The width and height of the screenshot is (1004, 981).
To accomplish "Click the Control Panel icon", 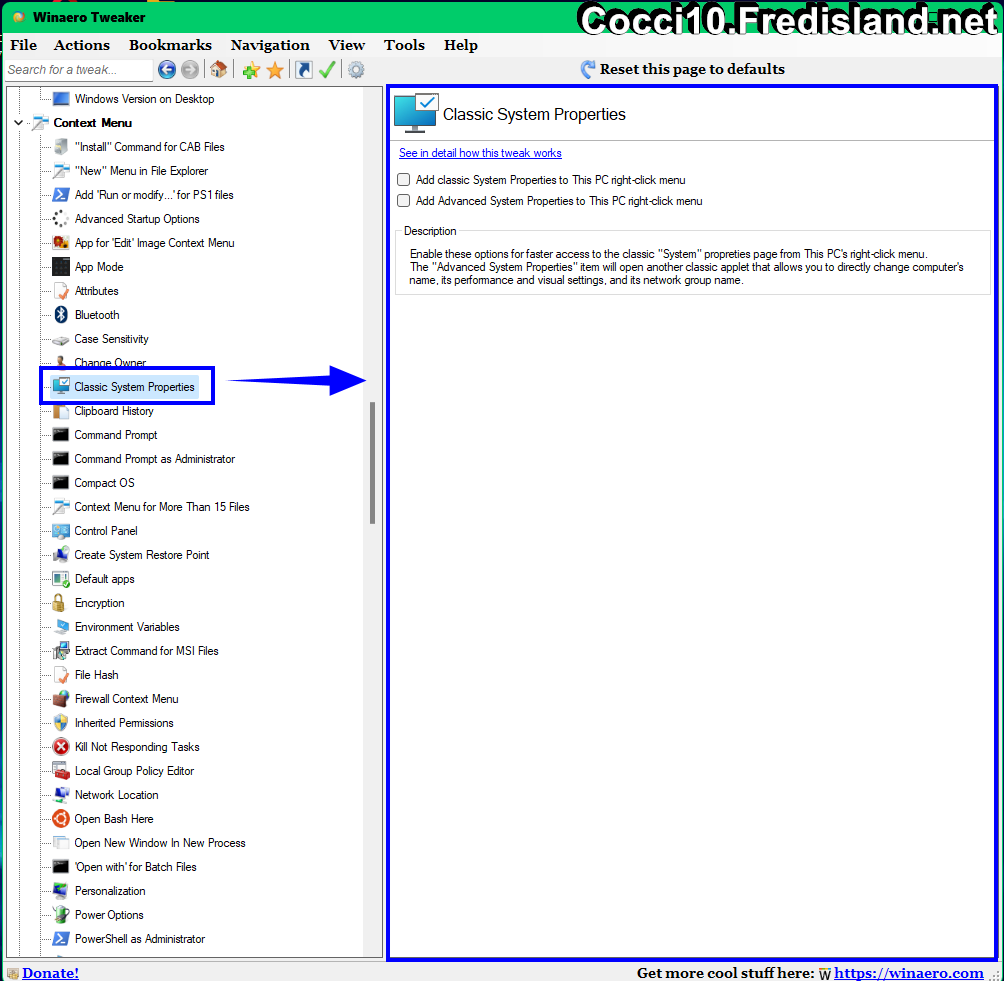I will [61, 531].
